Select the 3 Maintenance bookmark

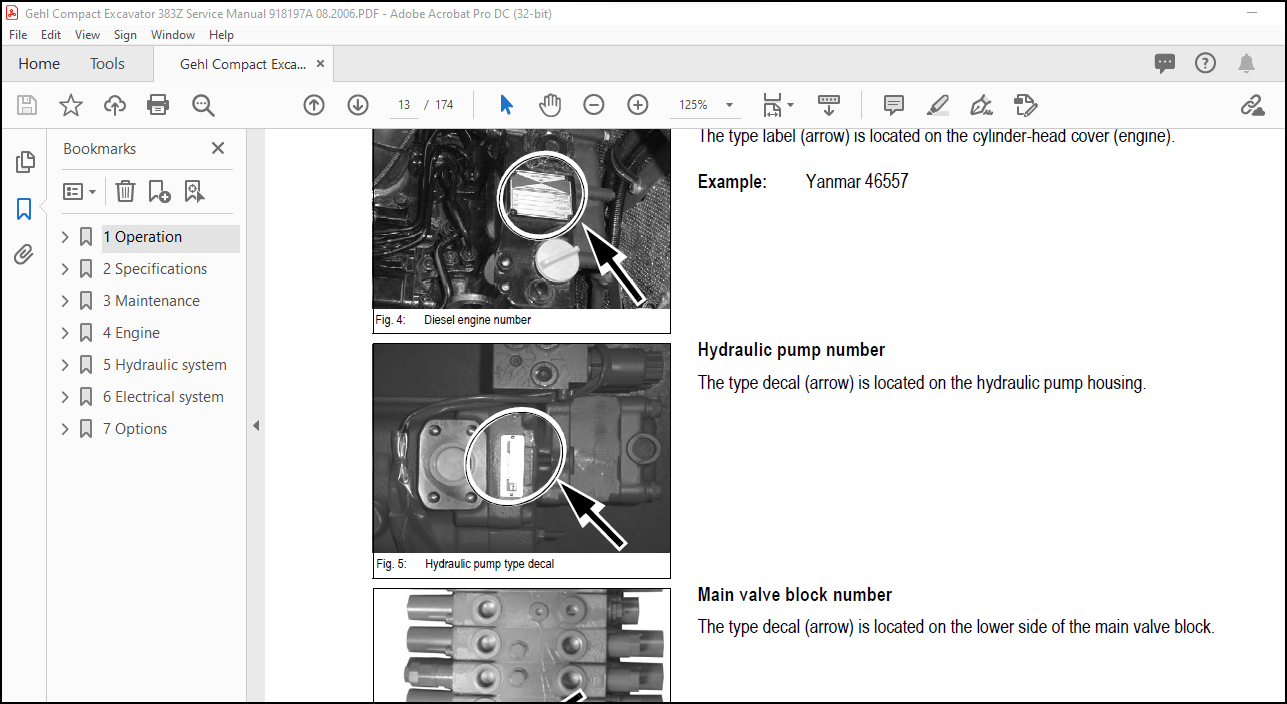pos(151,301)
